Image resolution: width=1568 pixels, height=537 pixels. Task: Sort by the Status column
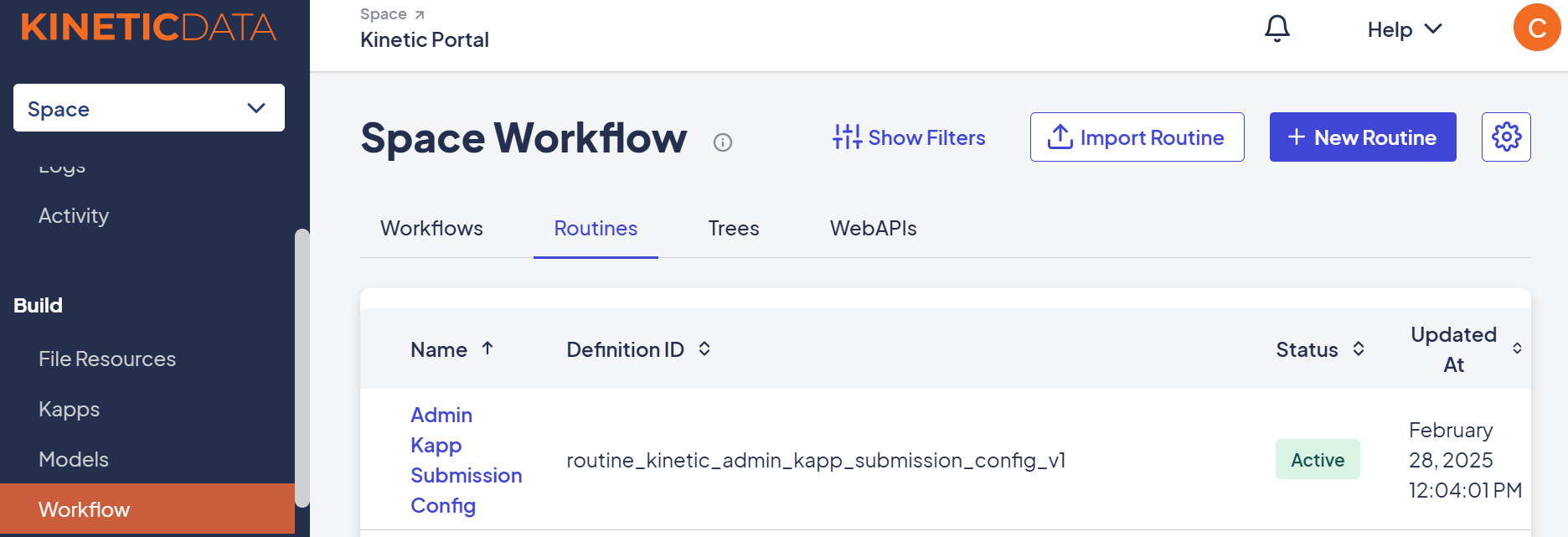1320,349
